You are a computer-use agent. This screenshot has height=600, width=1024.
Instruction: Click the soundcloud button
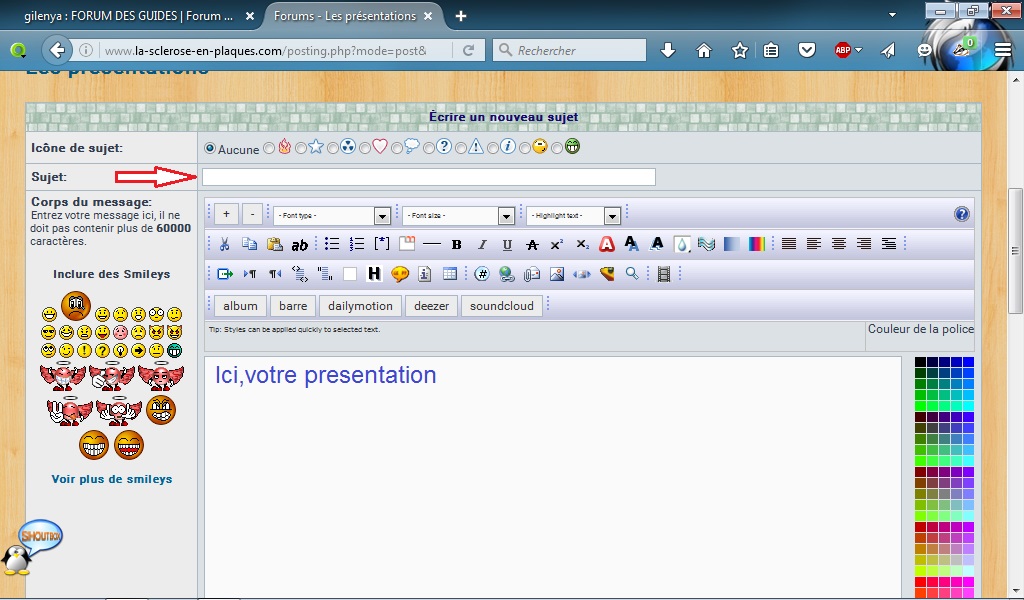[502, 306]
